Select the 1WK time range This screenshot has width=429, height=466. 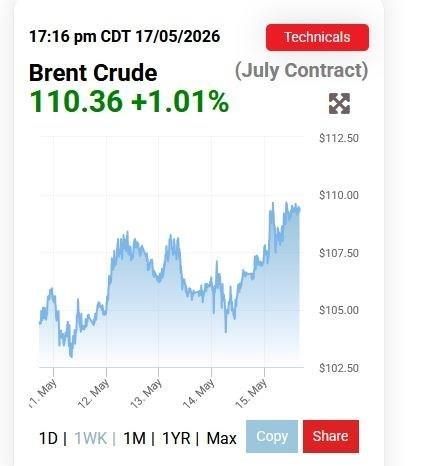tap(91, 438)
